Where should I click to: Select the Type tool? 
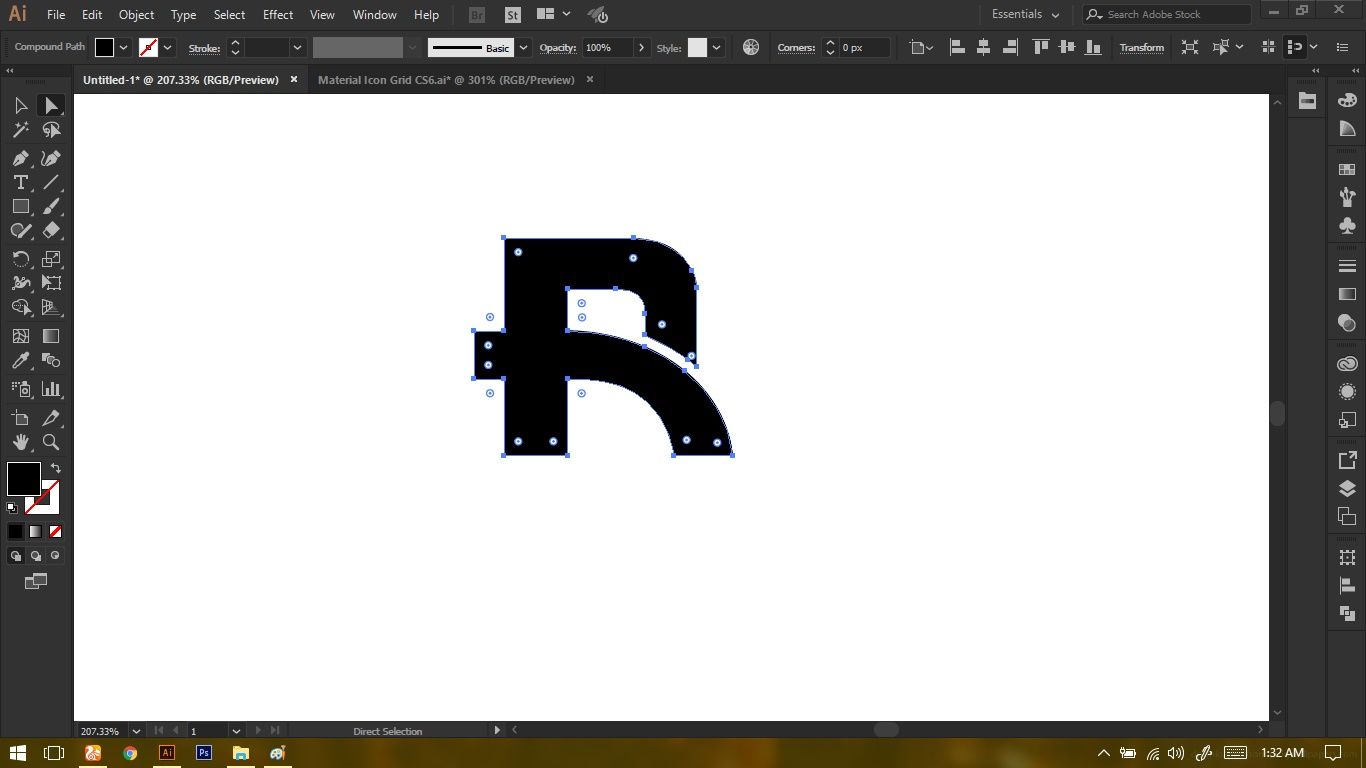point(20,182)
